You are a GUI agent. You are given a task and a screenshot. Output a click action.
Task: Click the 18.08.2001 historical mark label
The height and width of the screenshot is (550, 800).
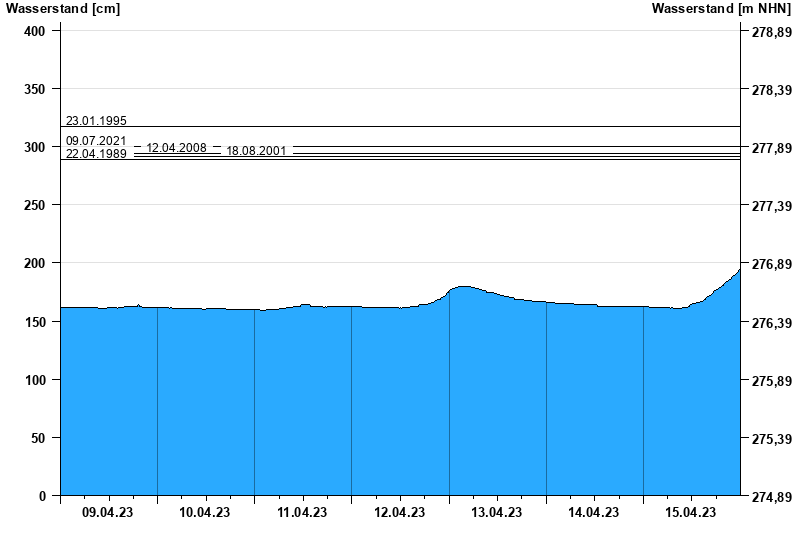pos(256,151)
